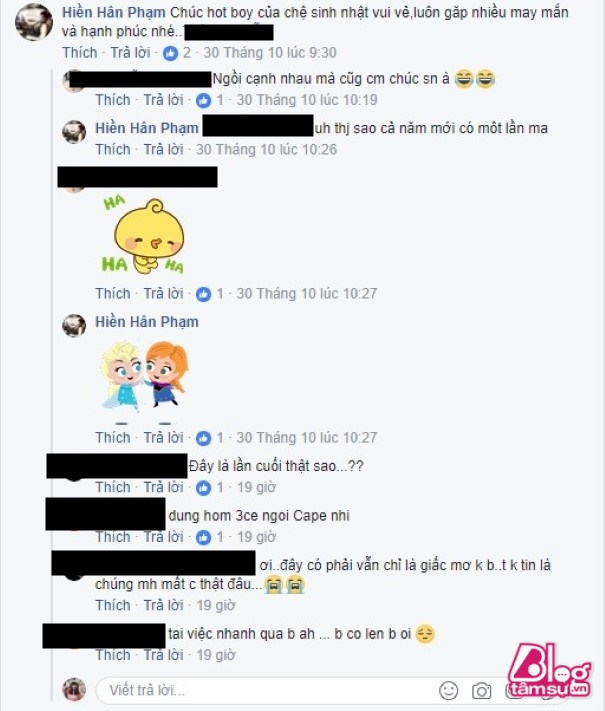
Task: Open likes on Elsa Anna sticker comment
Action: 204,438
